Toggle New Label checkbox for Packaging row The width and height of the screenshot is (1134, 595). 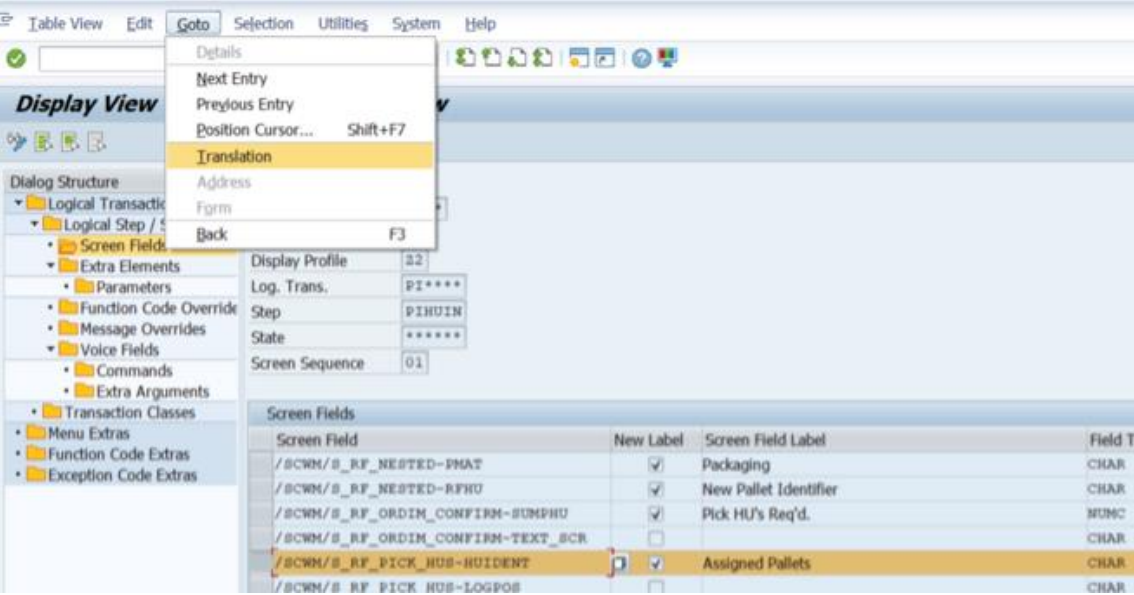tap(656, 465)
